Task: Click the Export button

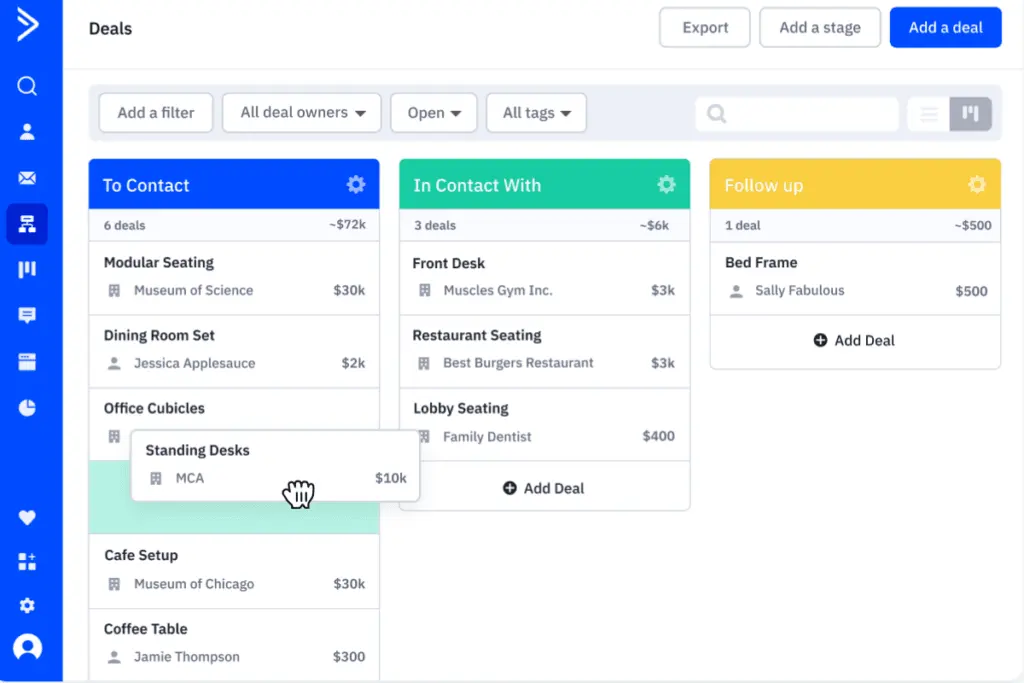Action: [x=705, y=27]
